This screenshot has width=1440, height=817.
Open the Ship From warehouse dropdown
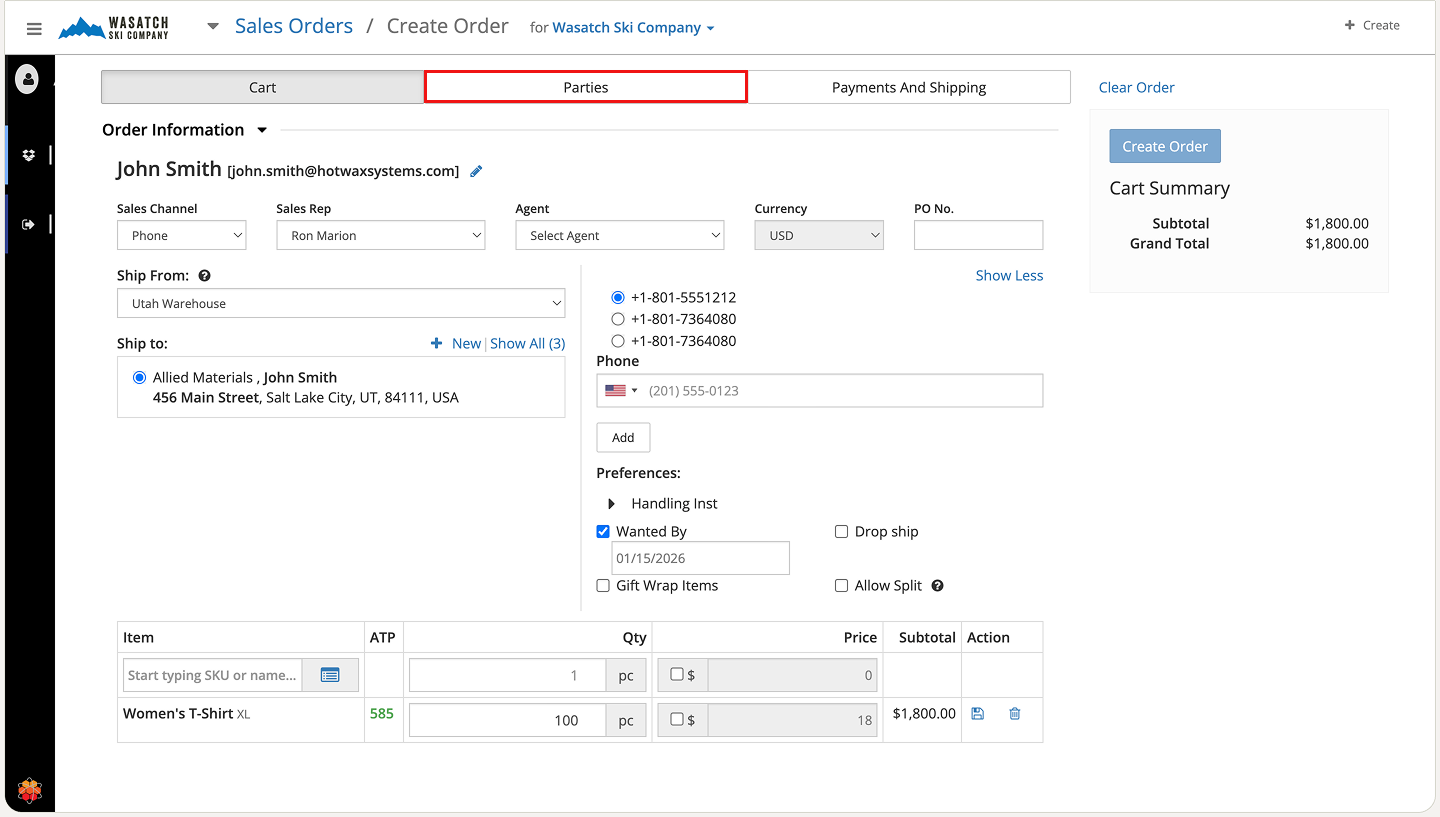tap(340, 304)
